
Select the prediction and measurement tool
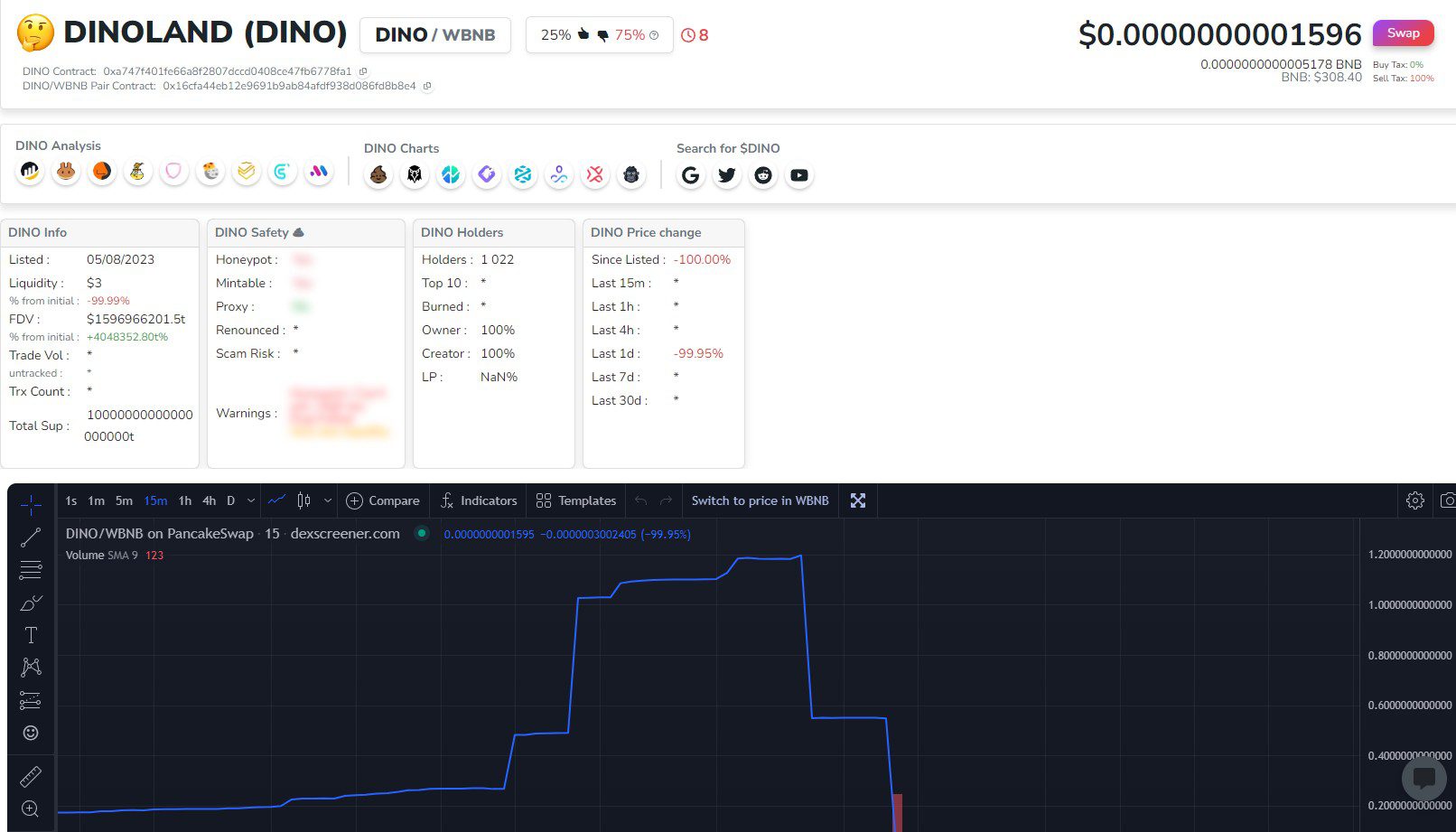tap(31, 700)
